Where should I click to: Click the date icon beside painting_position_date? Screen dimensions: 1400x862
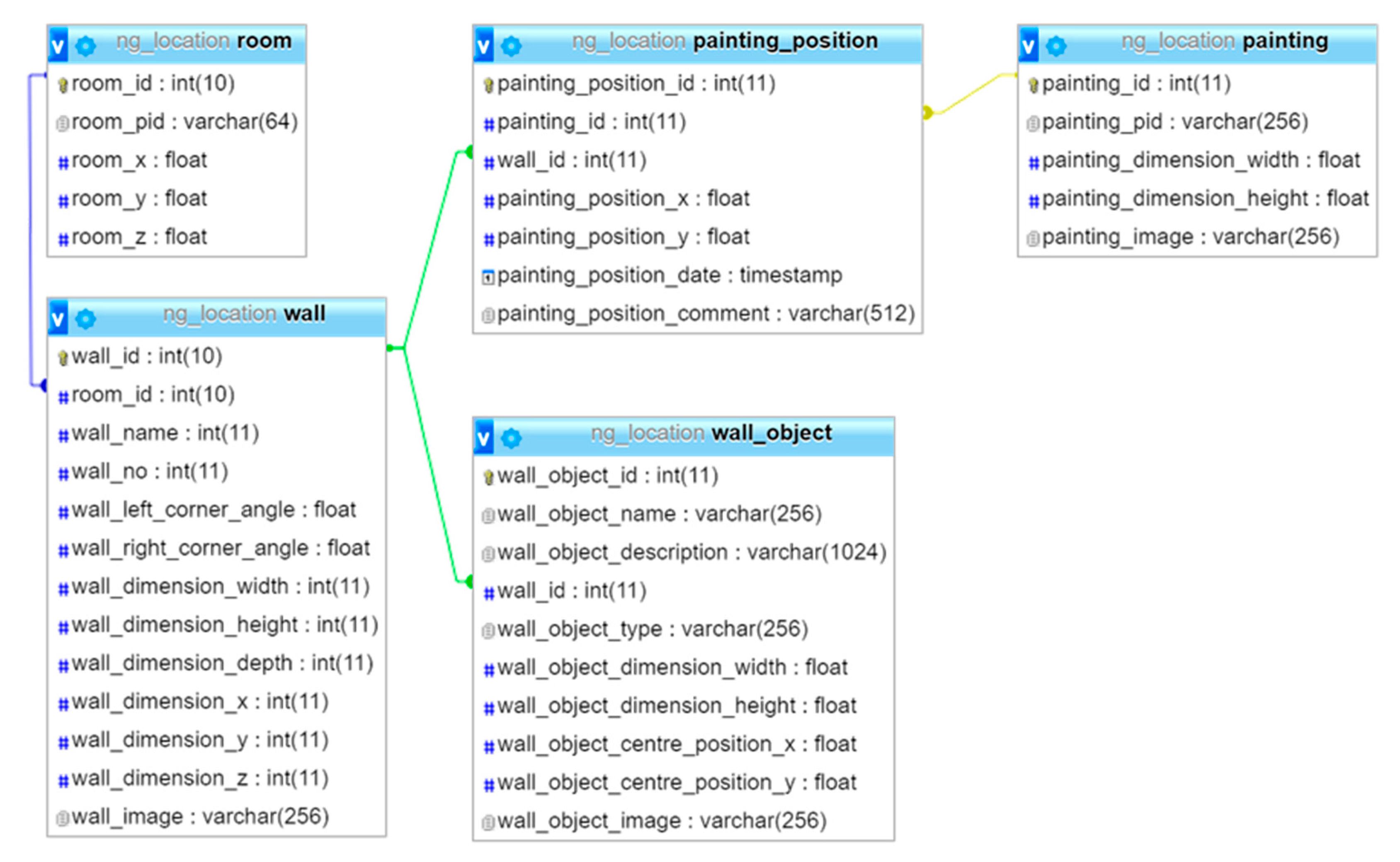click(x=488, y=277)
